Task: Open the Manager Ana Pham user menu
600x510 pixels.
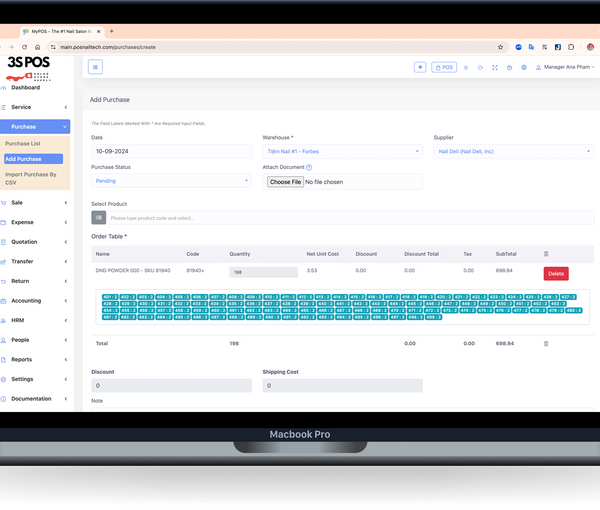Action: (565, 67)
